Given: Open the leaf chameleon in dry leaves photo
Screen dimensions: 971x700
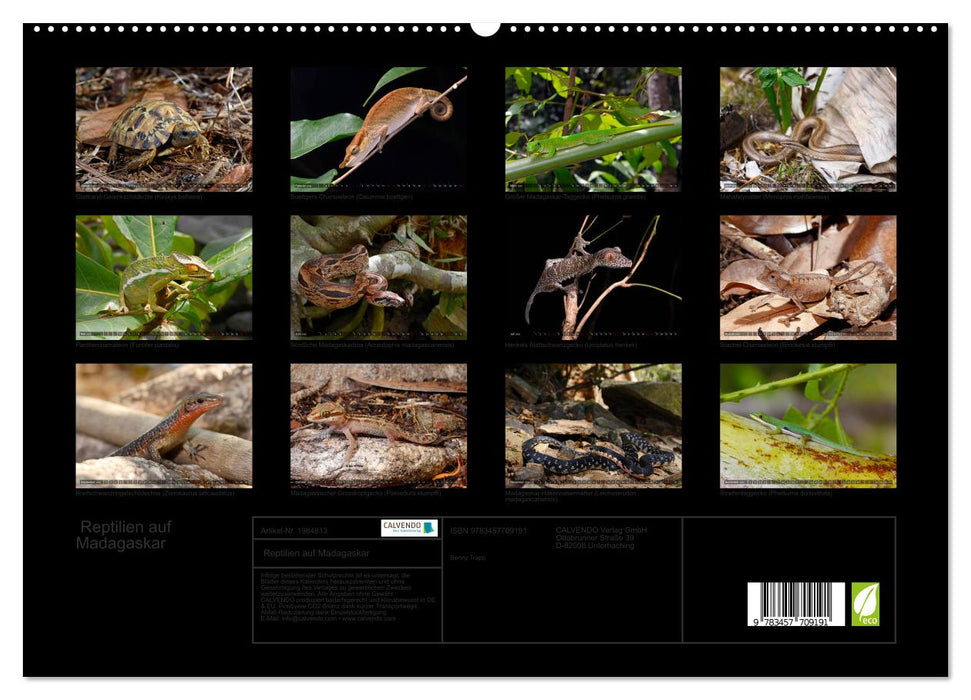Looking at the screenshot, I should [x=808, y=277].
